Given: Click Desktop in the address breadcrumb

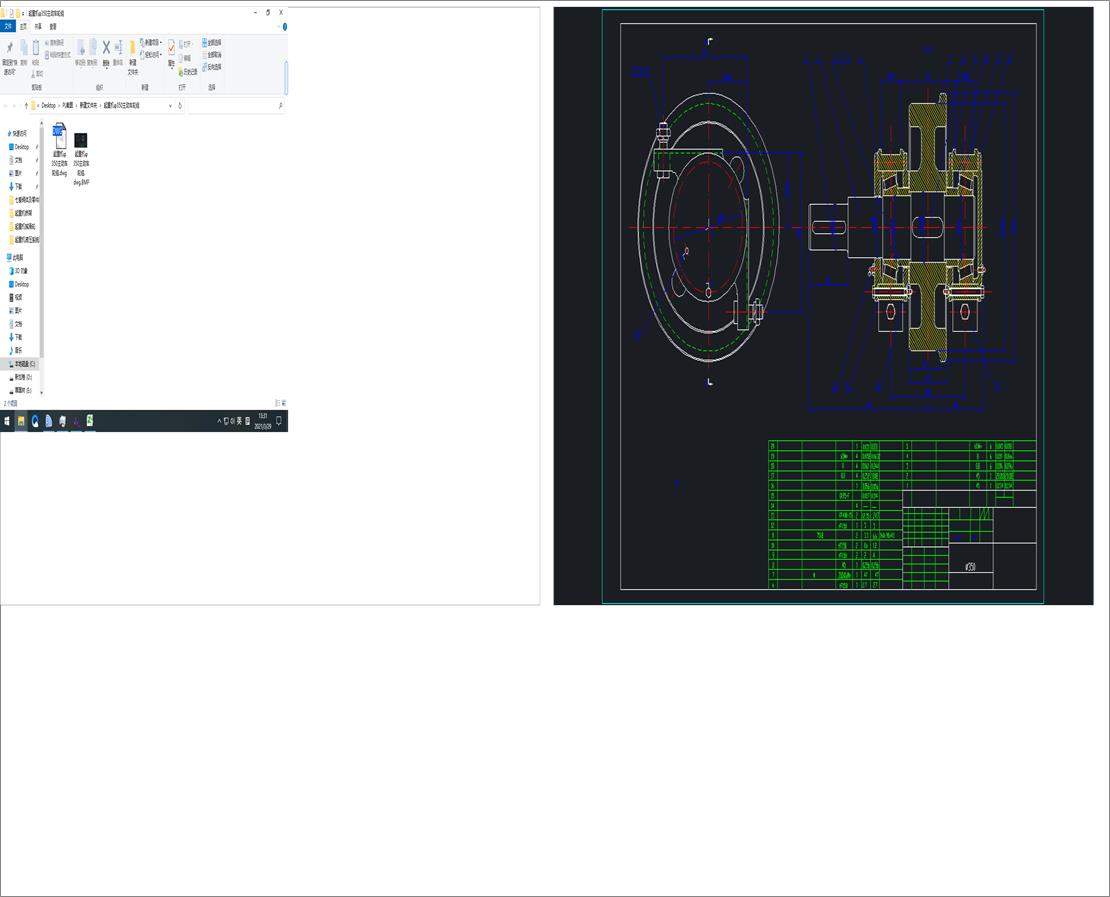Looking at the screenshot, I should pyautogui.click(x=48, y=105).
